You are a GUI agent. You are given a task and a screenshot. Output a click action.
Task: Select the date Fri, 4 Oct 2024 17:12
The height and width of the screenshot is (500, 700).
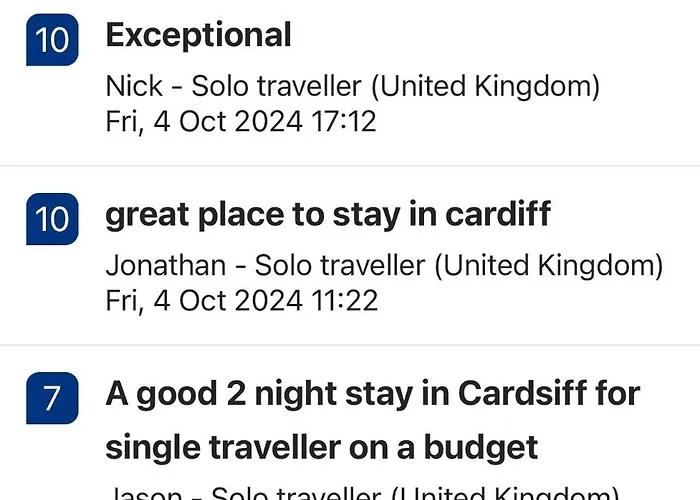pos(240,122)
